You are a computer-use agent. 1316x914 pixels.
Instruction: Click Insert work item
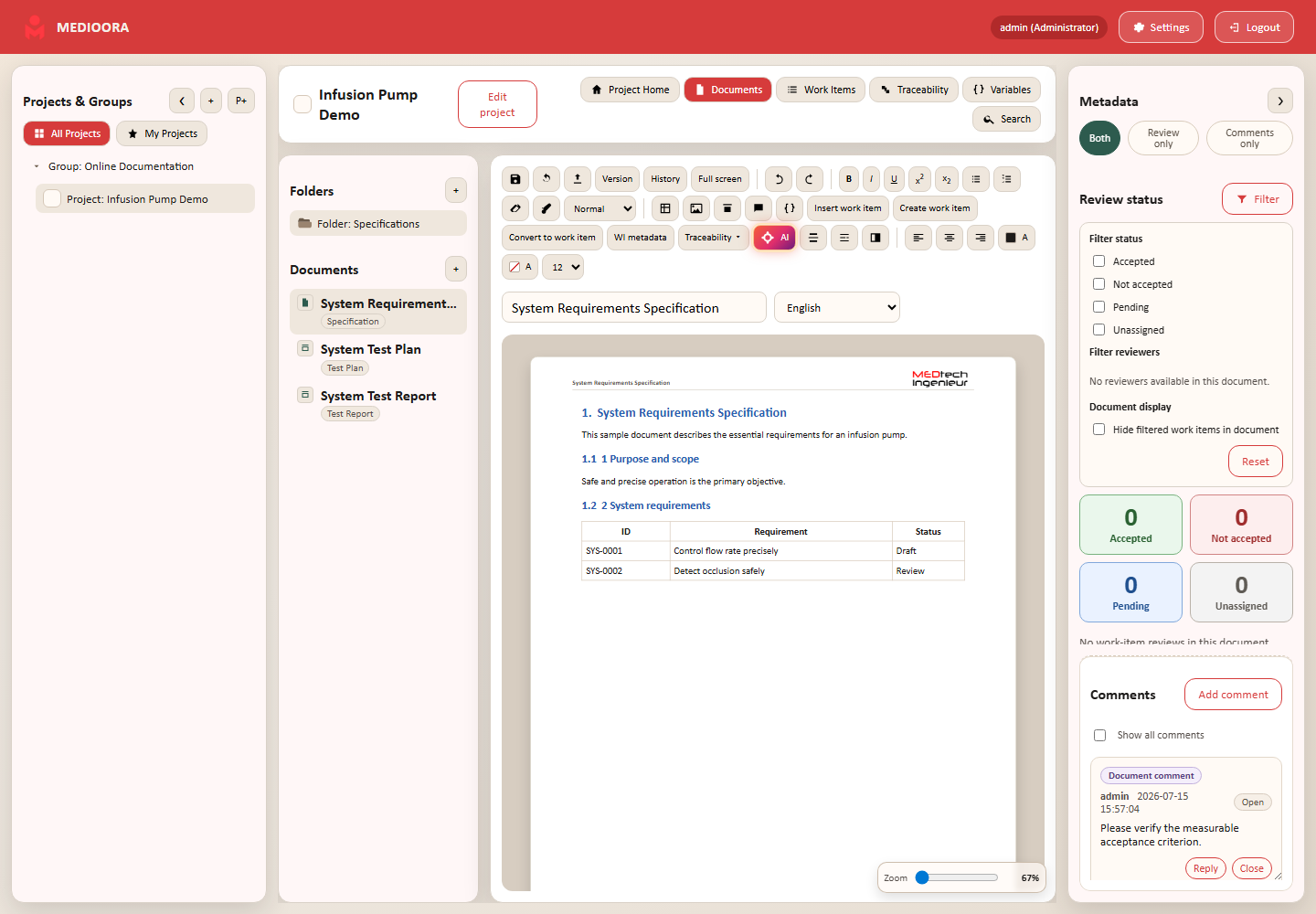847,208
